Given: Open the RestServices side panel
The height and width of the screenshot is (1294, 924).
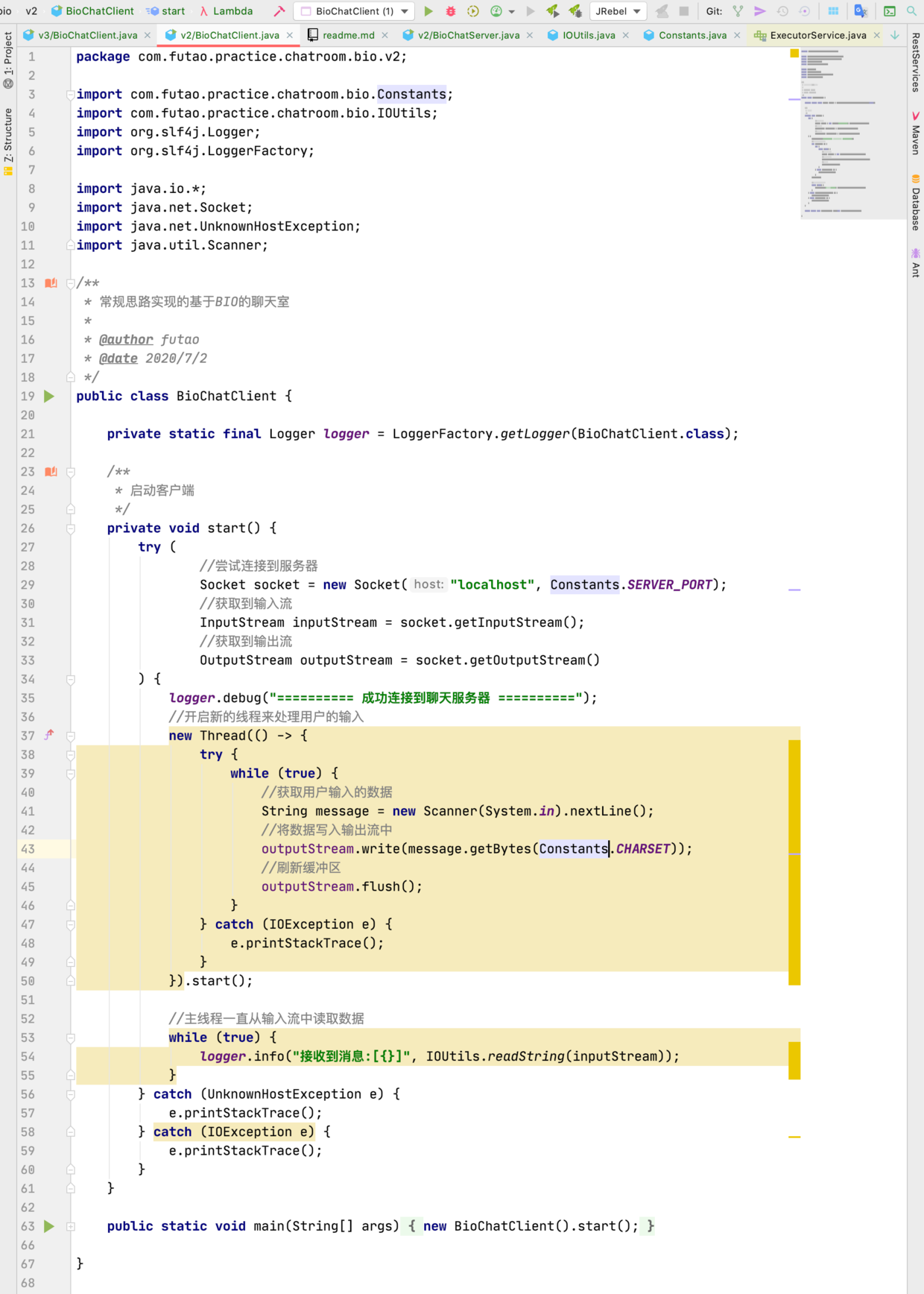Looking at the screenshot, I should 916,63.
